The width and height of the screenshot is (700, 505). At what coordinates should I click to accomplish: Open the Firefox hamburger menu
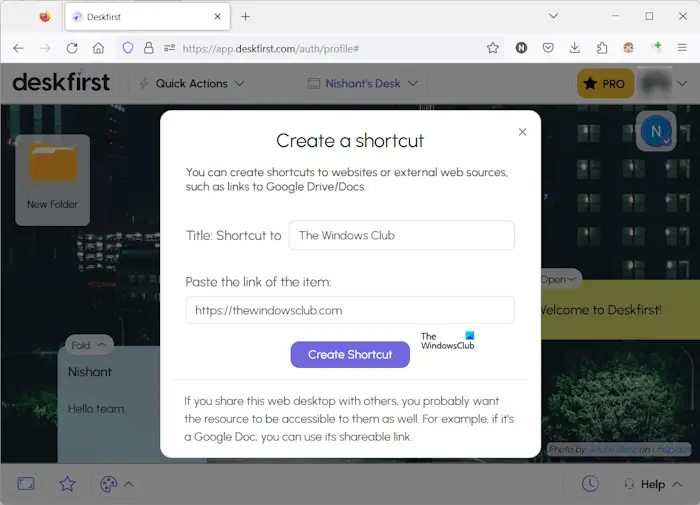point(682,48)
